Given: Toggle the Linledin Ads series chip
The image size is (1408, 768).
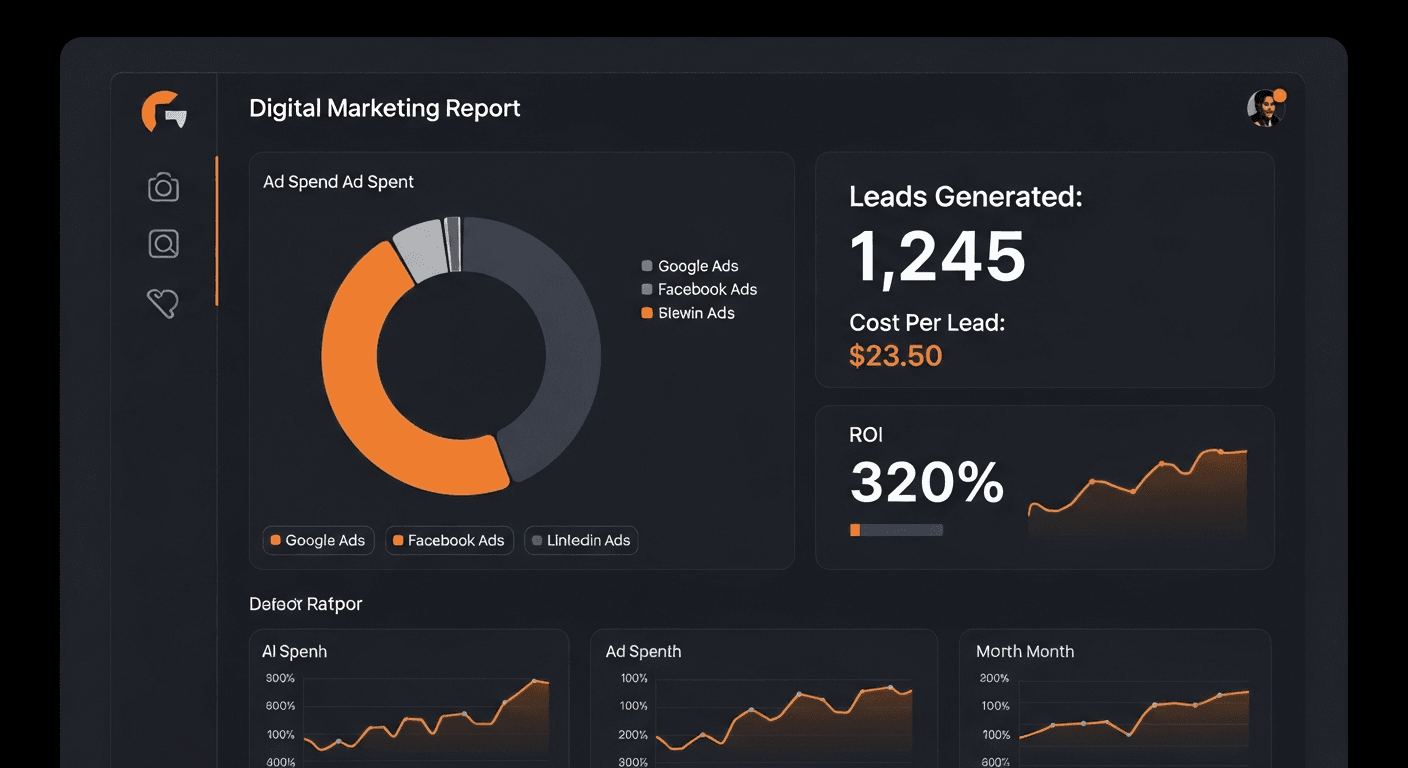Looking at the screenshot, I should (x=581, y=540).
